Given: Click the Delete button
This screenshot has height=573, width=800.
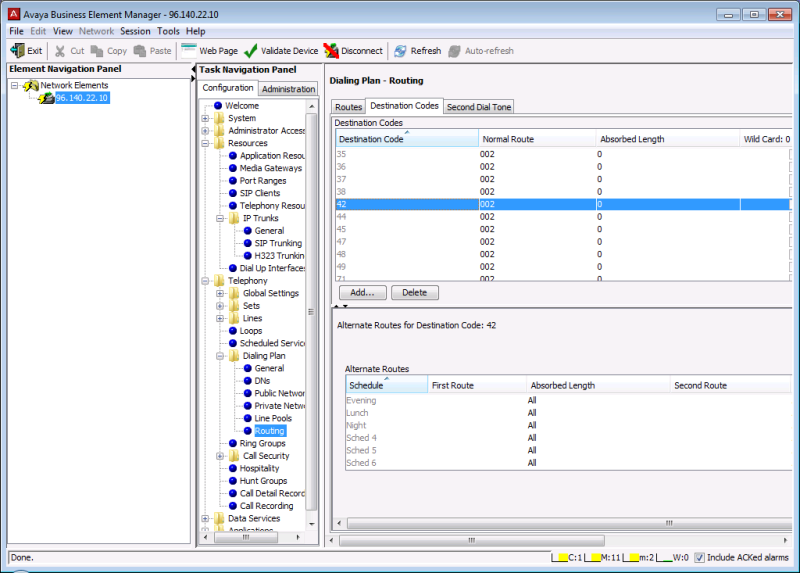Looking at the screenshot, I should coord(414,292).
